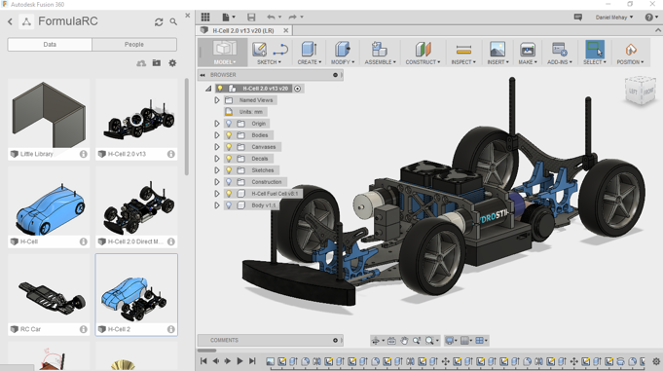Image resolution: width=663 pixels, height=371 pixels.
Task: Expand the Canvases folder
Action: click(216, 147)
